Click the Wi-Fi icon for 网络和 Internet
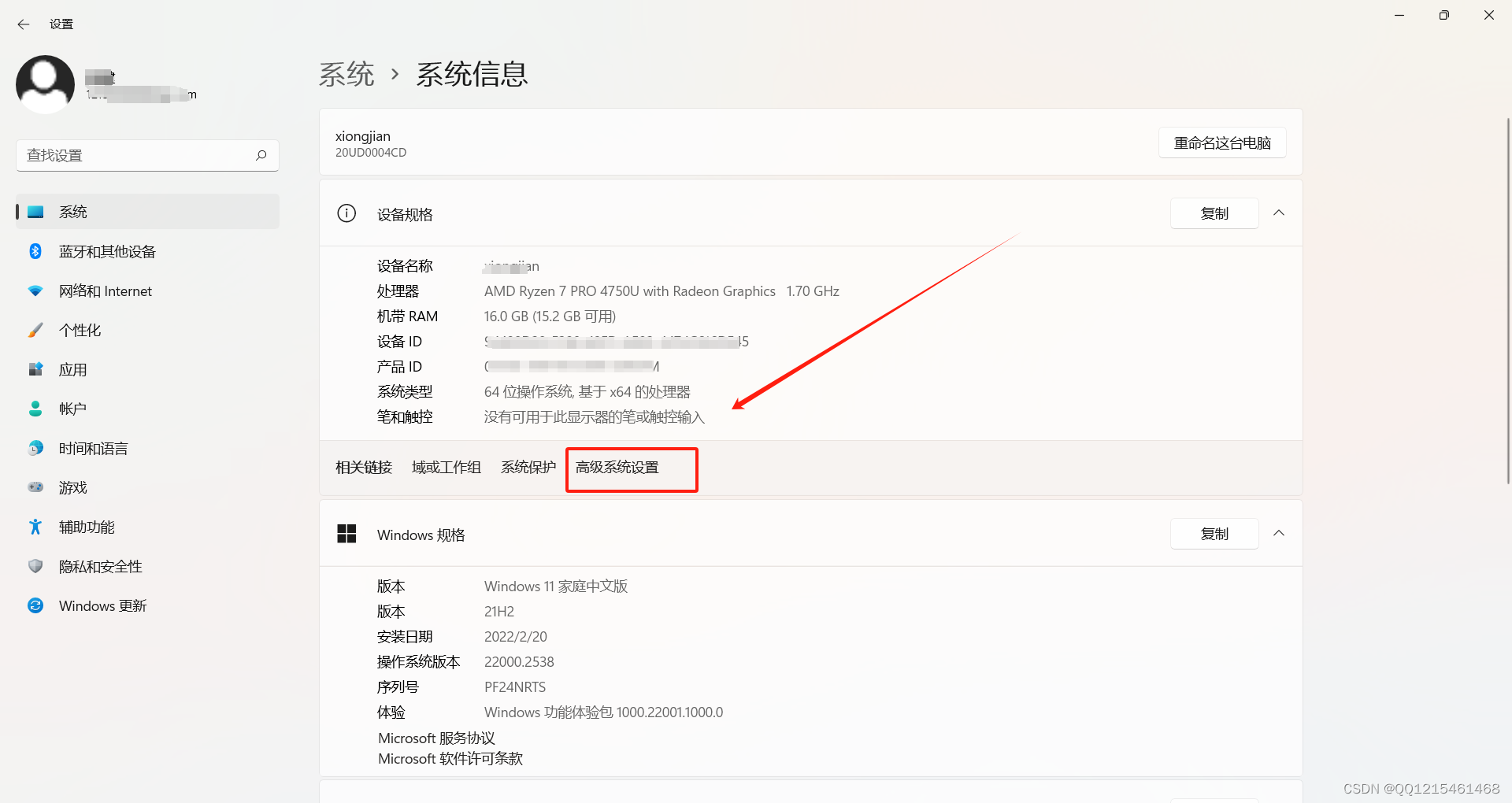The image size is (1512, 803). [35, 290]
